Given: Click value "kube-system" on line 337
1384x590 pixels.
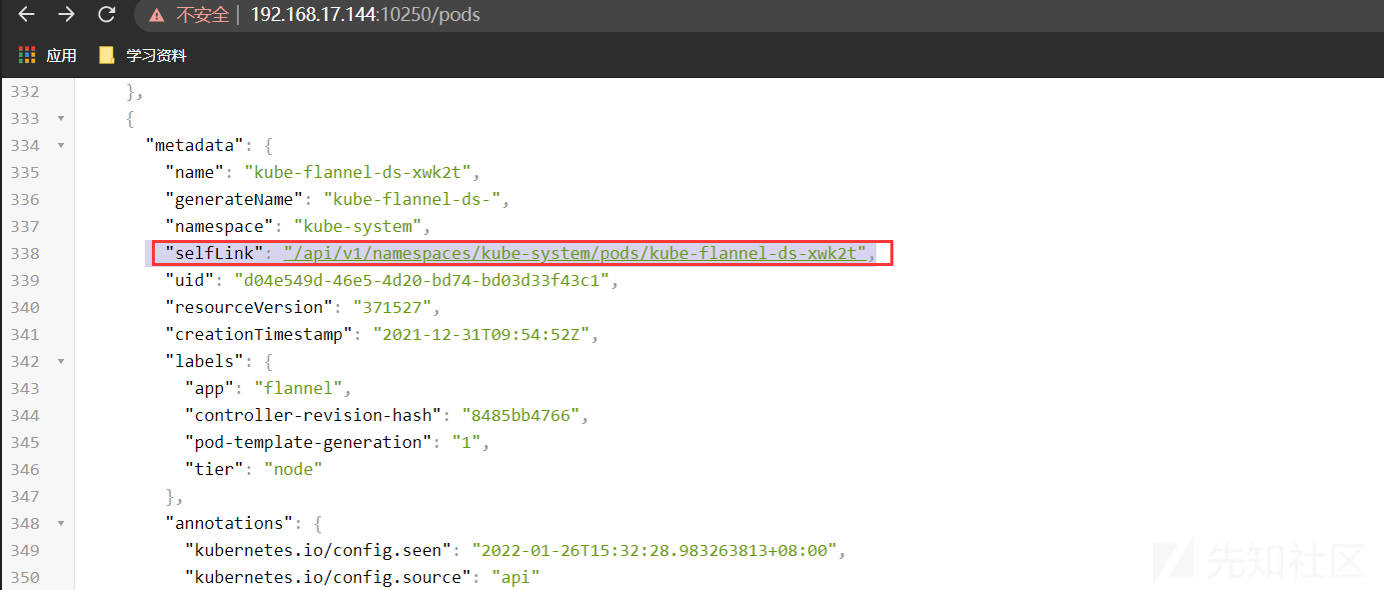Looking at the screenshot, I should (x=357, y=226).
